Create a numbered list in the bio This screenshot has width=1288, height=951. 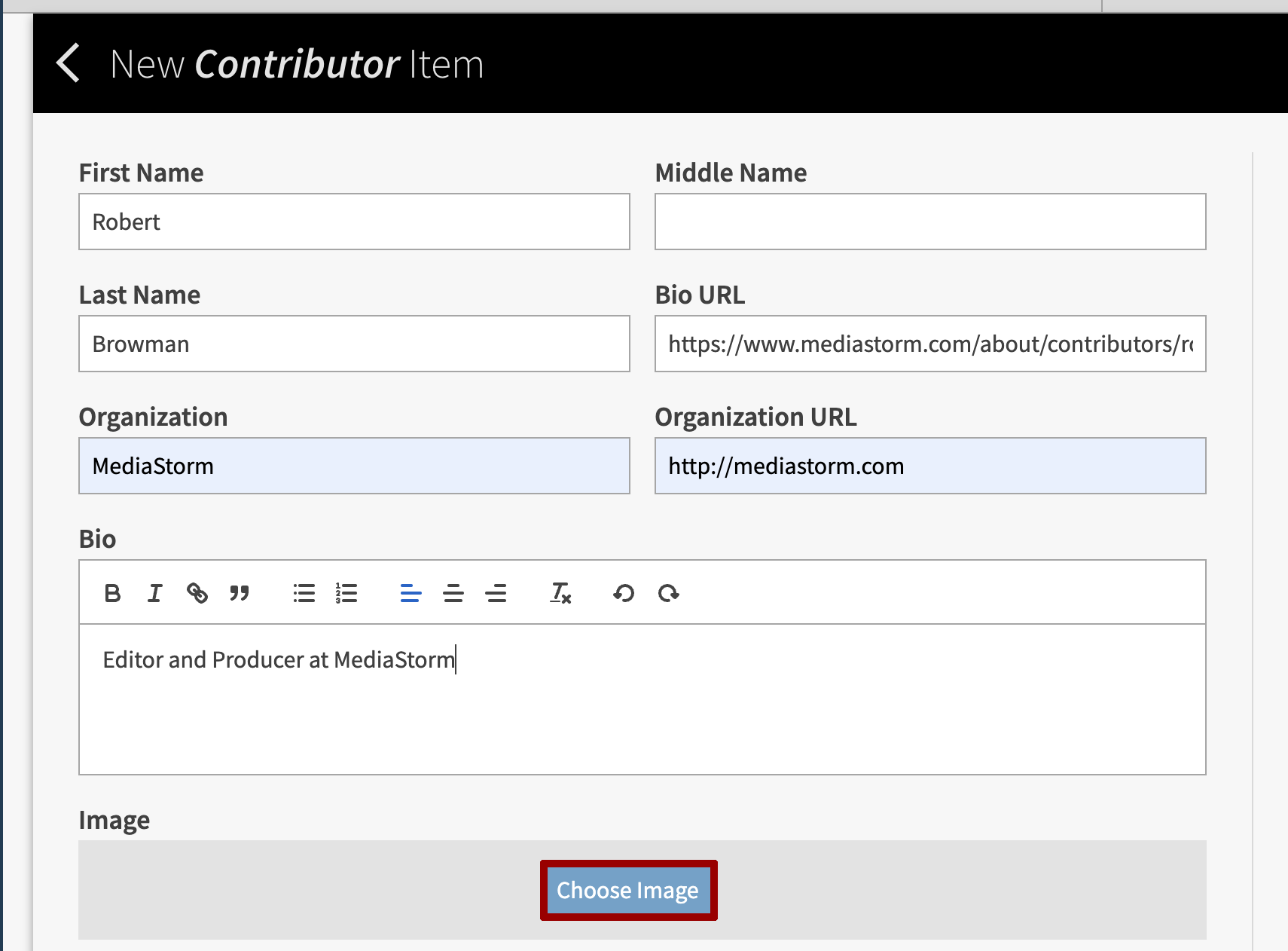[x=346, y=593]
